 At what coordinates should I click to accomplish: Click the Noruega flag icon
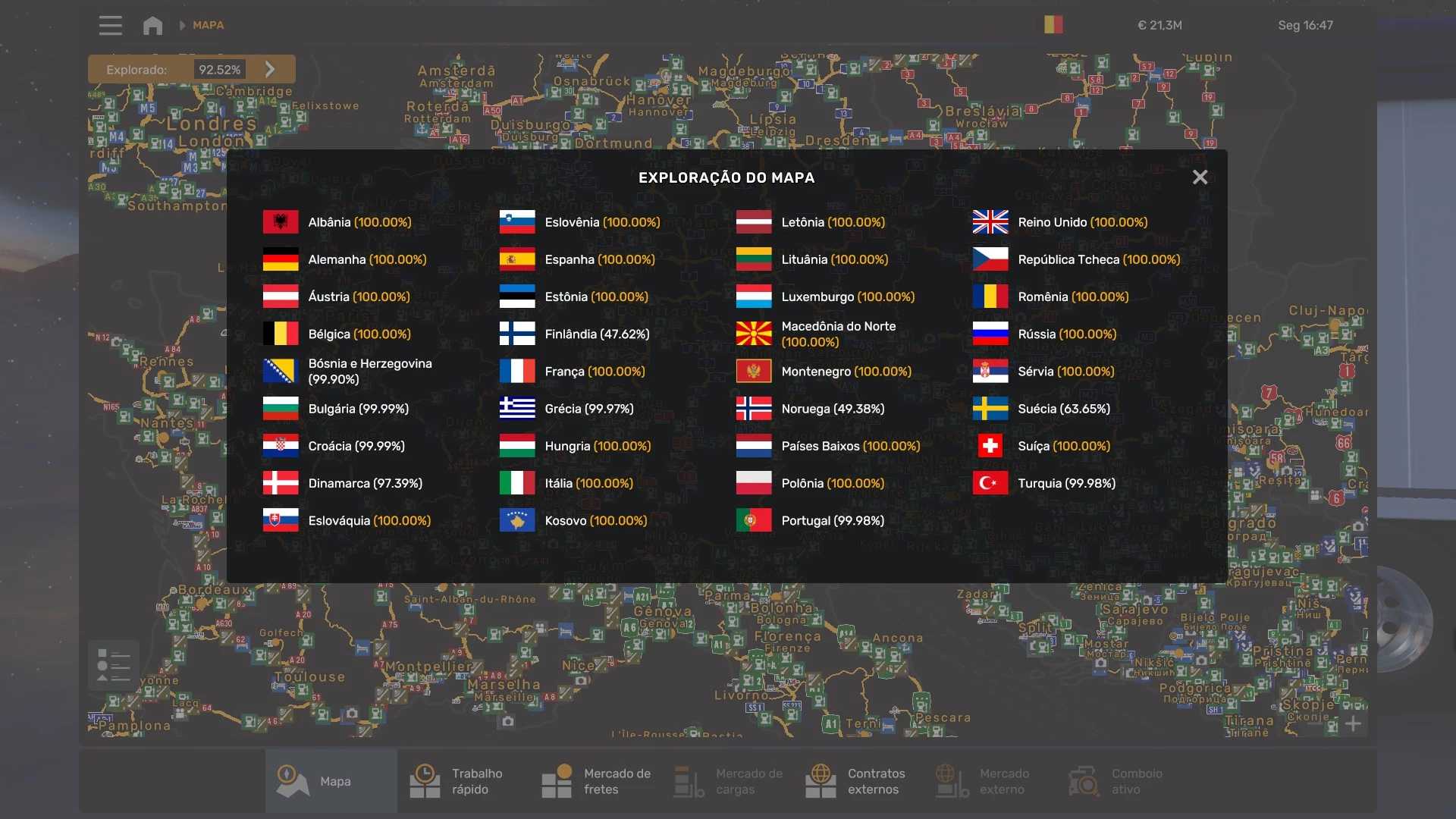pos(754,409)
